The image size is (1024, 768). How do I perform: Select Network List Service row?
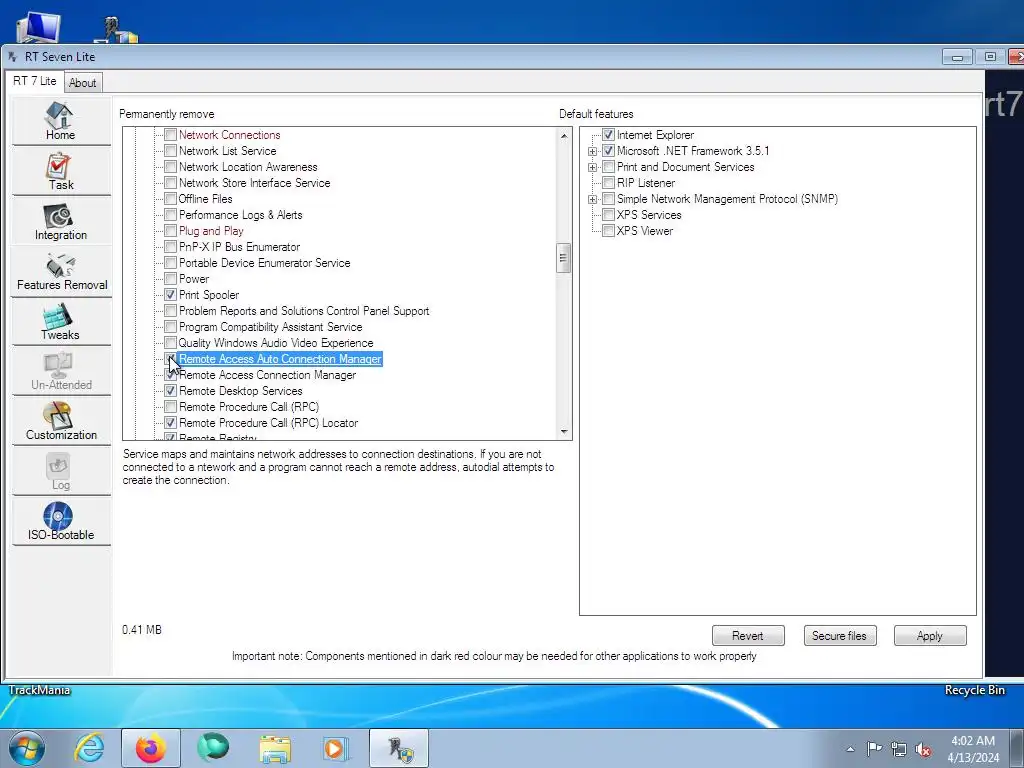227,151
